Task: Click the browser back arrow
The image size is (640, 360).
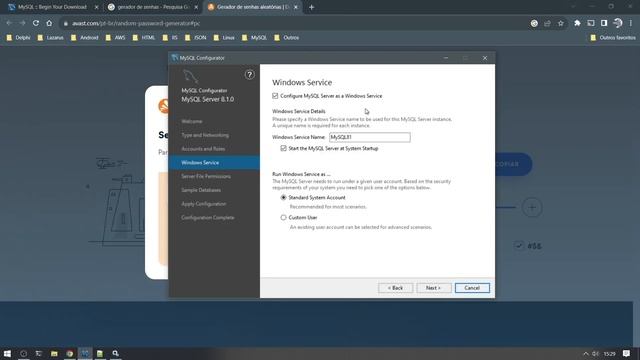Action: click(x=9, y=23)
